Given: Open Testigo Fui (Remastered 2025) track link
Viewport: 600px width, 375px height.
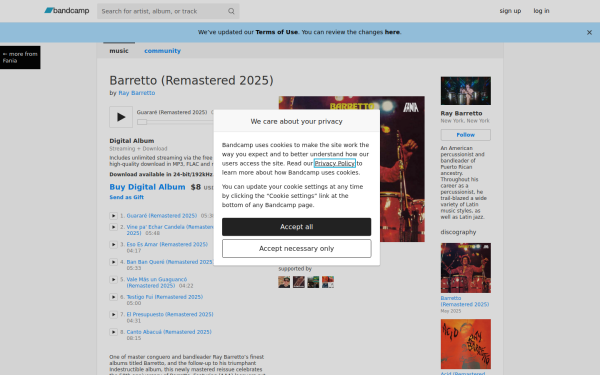Looking at the screenshot, I should pos(165,297).
